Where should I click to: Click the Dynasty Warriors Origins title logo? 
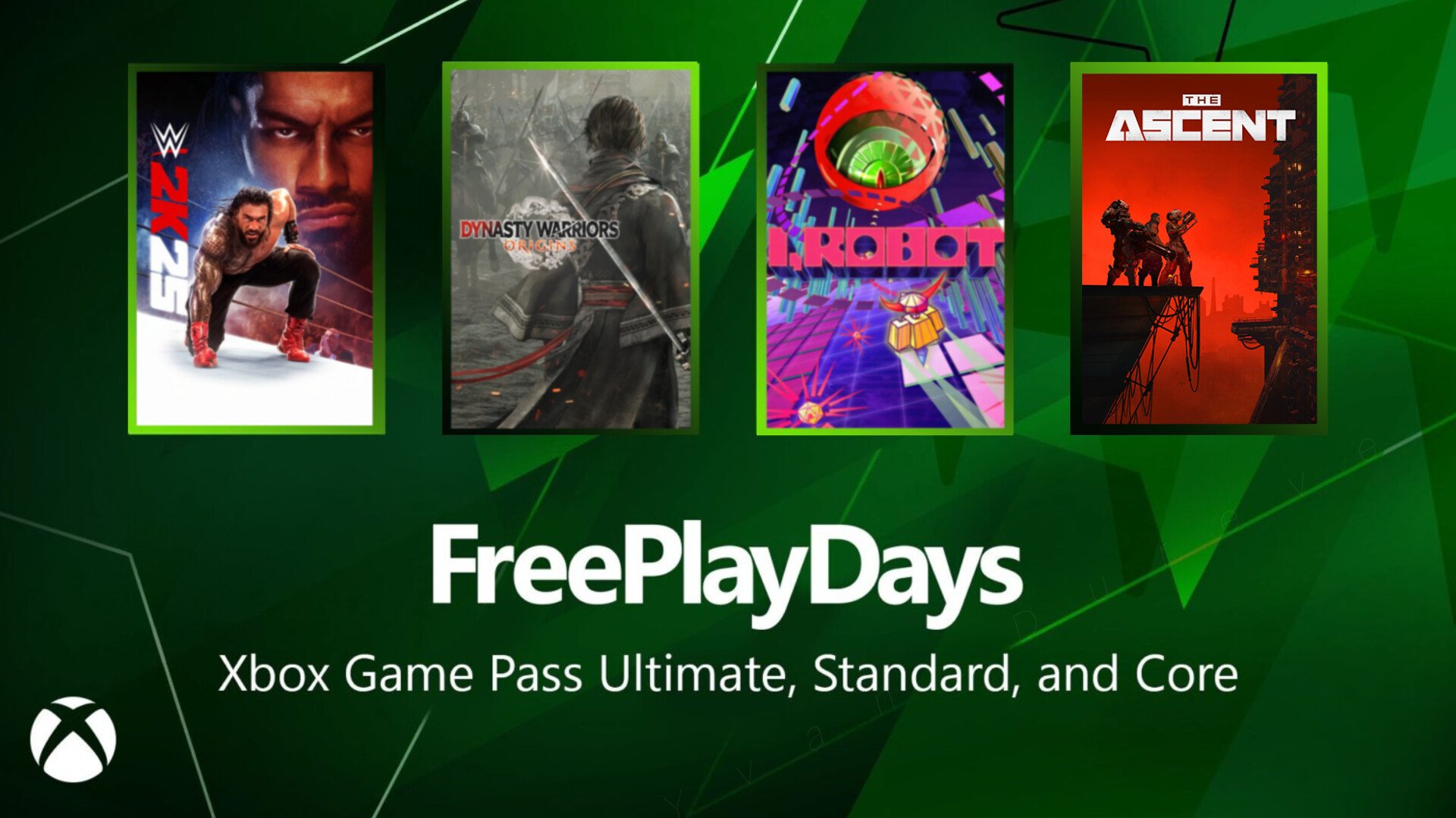coord(539,236)
